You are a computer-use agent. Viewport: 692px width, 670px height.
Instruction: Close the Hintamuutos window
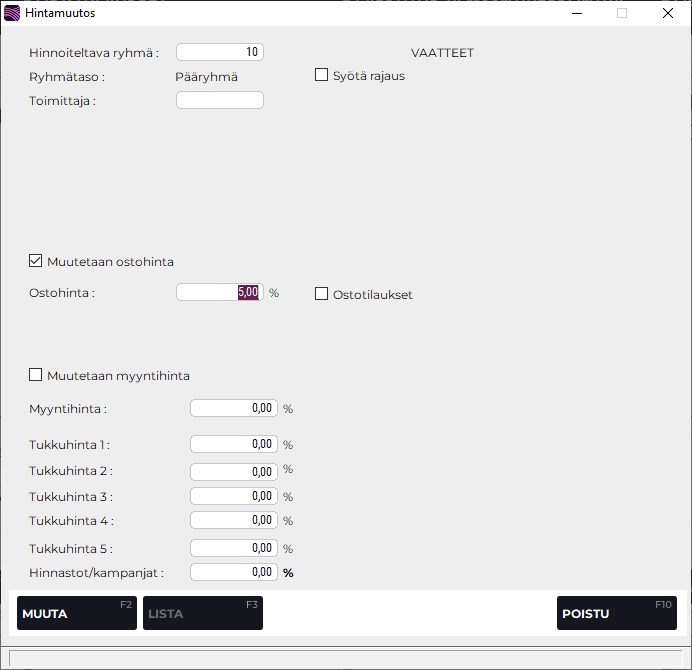668,13
